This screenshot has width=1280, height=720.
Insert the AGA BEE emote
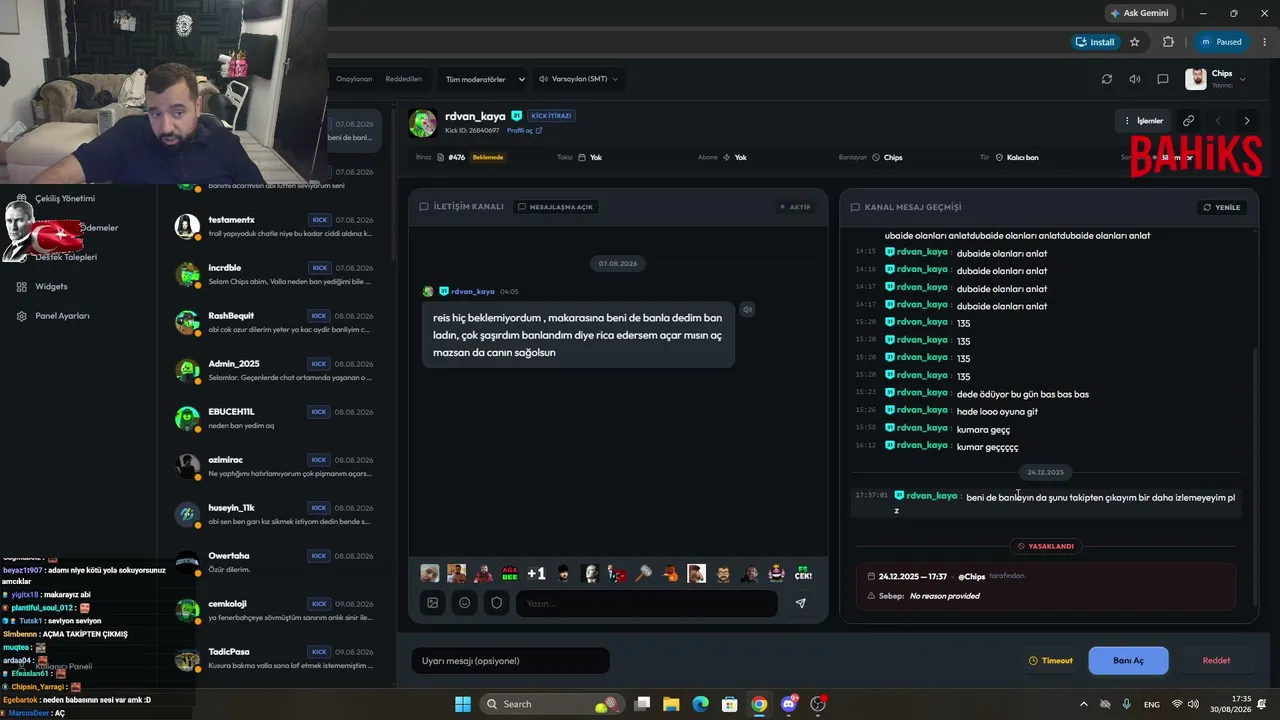(x=510, y=574)
